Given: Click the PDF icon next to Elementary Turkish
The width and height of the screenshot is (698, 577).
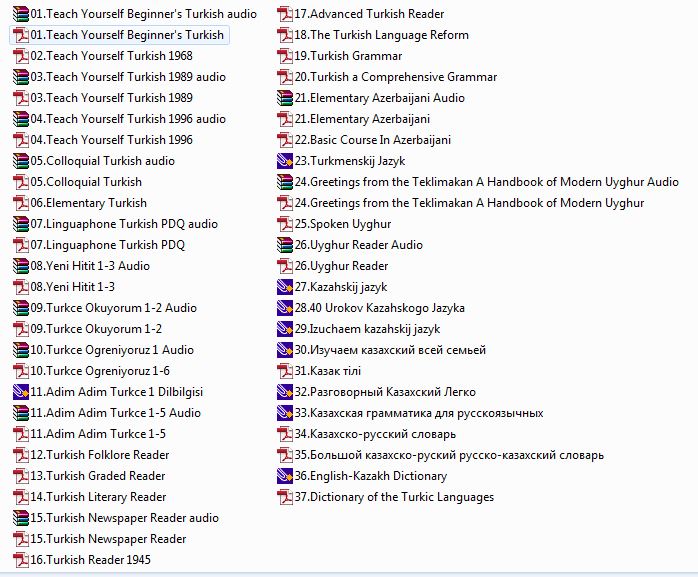Looking at the screenshot, I should pyautogui.click(x=20, y=203).
